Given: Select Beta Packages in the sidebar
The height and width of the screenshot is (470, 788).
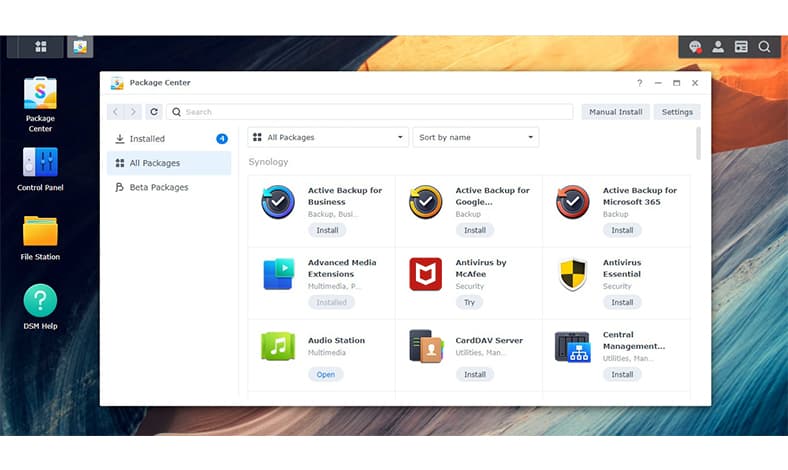Looking at the screenshot, I should 169,187.
